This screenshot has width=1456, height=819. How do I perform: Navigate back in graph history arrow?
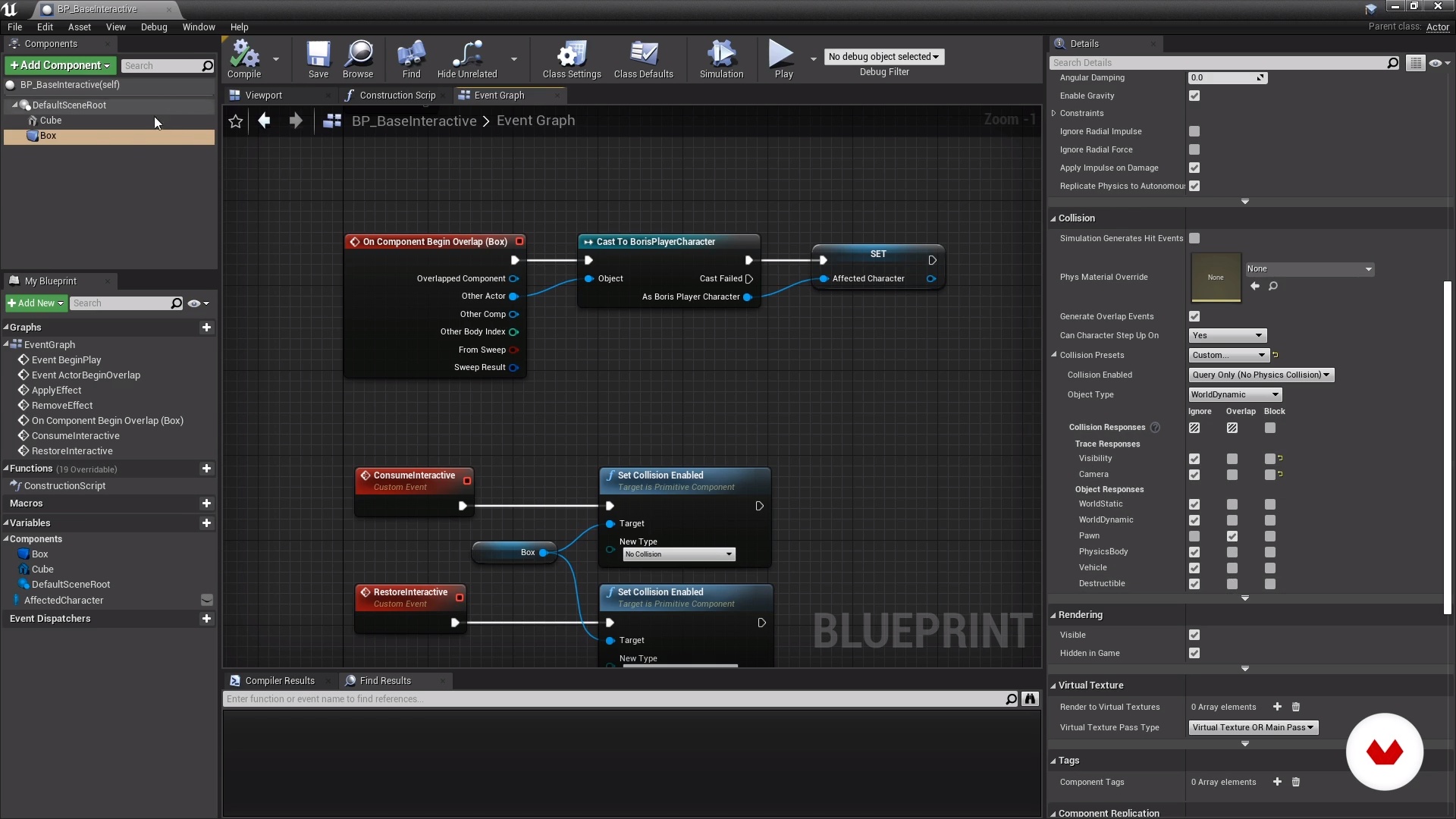tap(264, 121)
